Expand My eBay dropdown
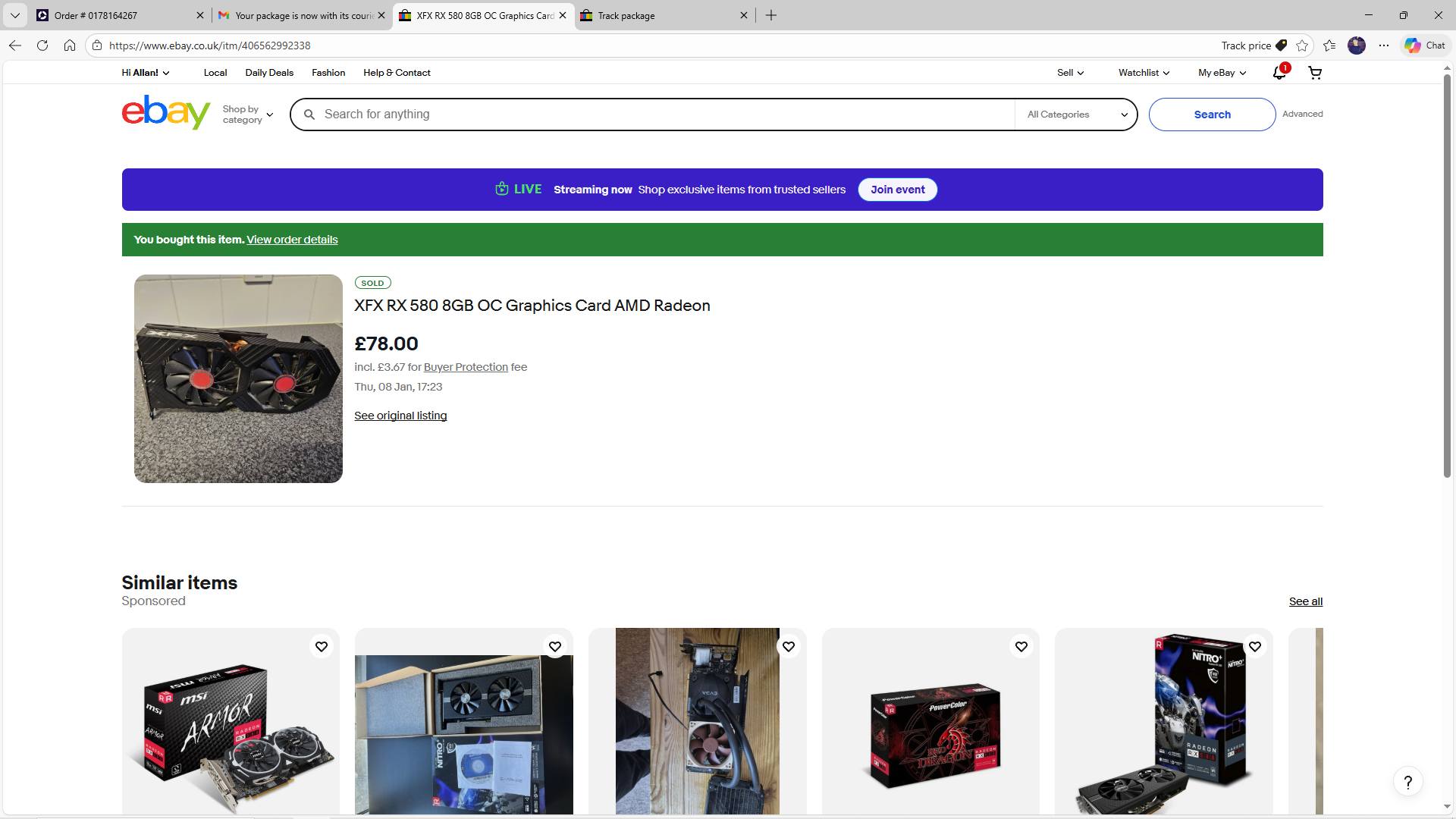1456x819 pixels. tap(1222, 73)
